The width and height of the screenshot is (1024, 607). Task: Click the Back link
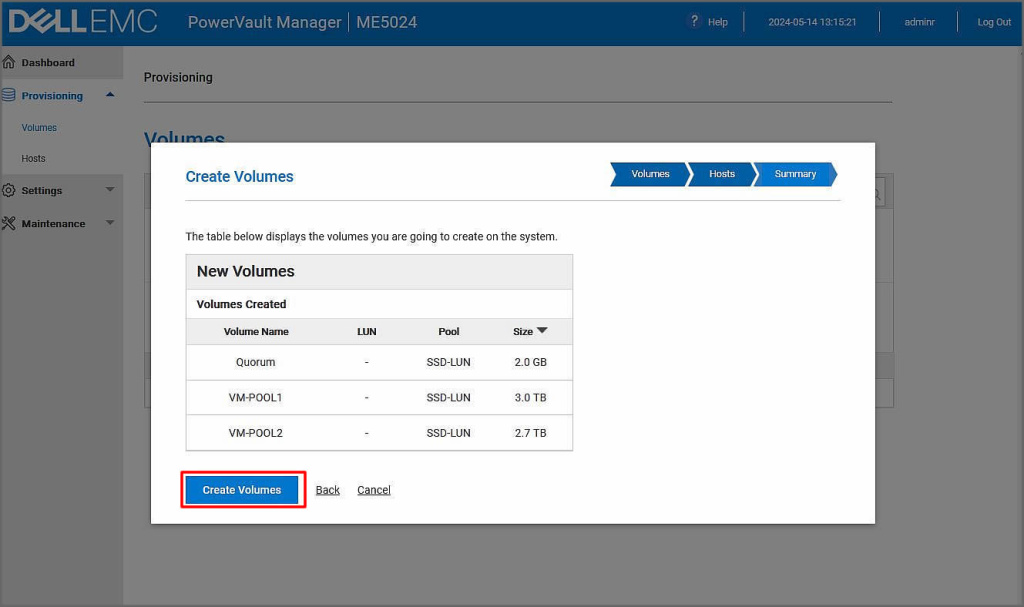327,490
